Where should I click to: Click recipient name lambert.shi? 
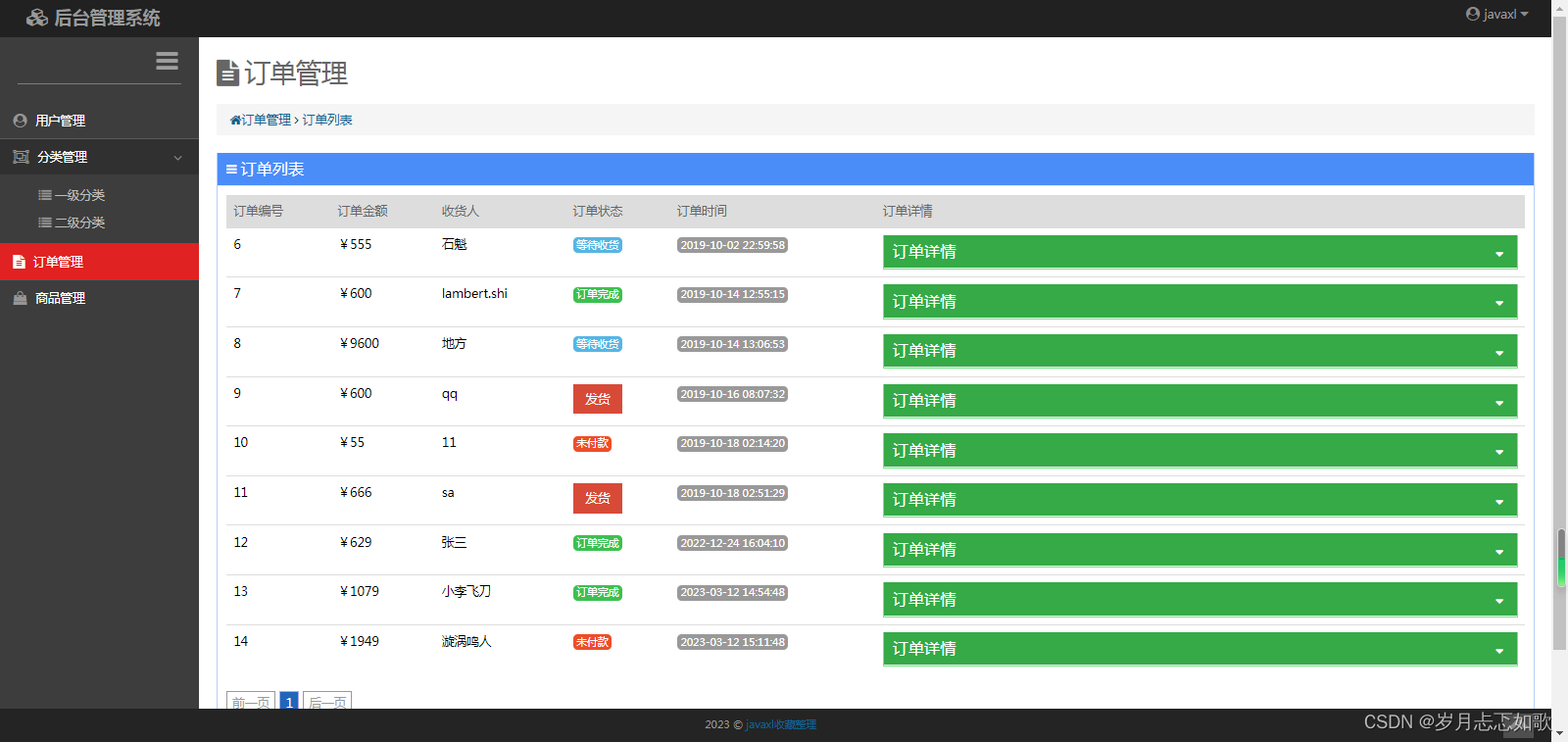coord(474,293)
